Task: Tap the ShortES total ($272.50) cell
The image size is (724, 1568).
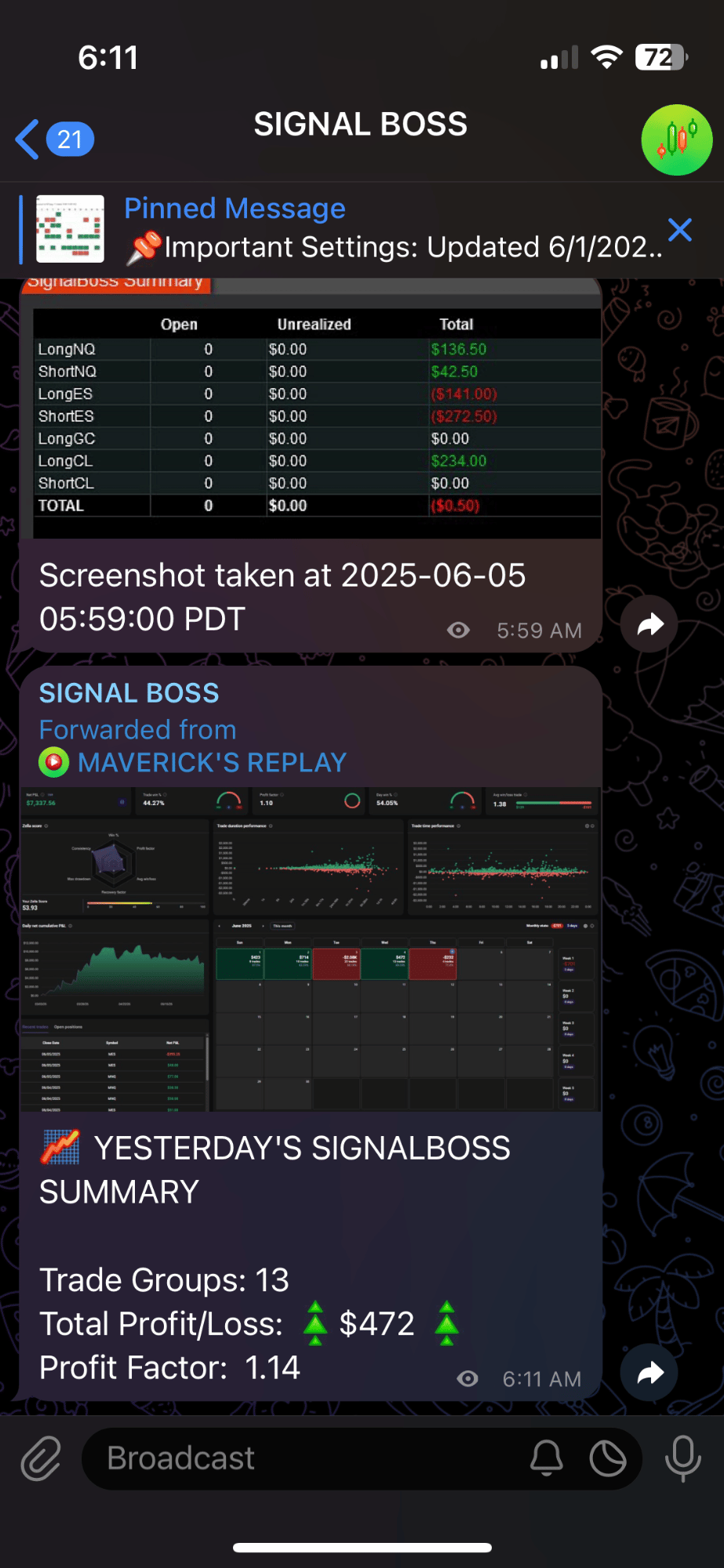Action: point(464,416)
